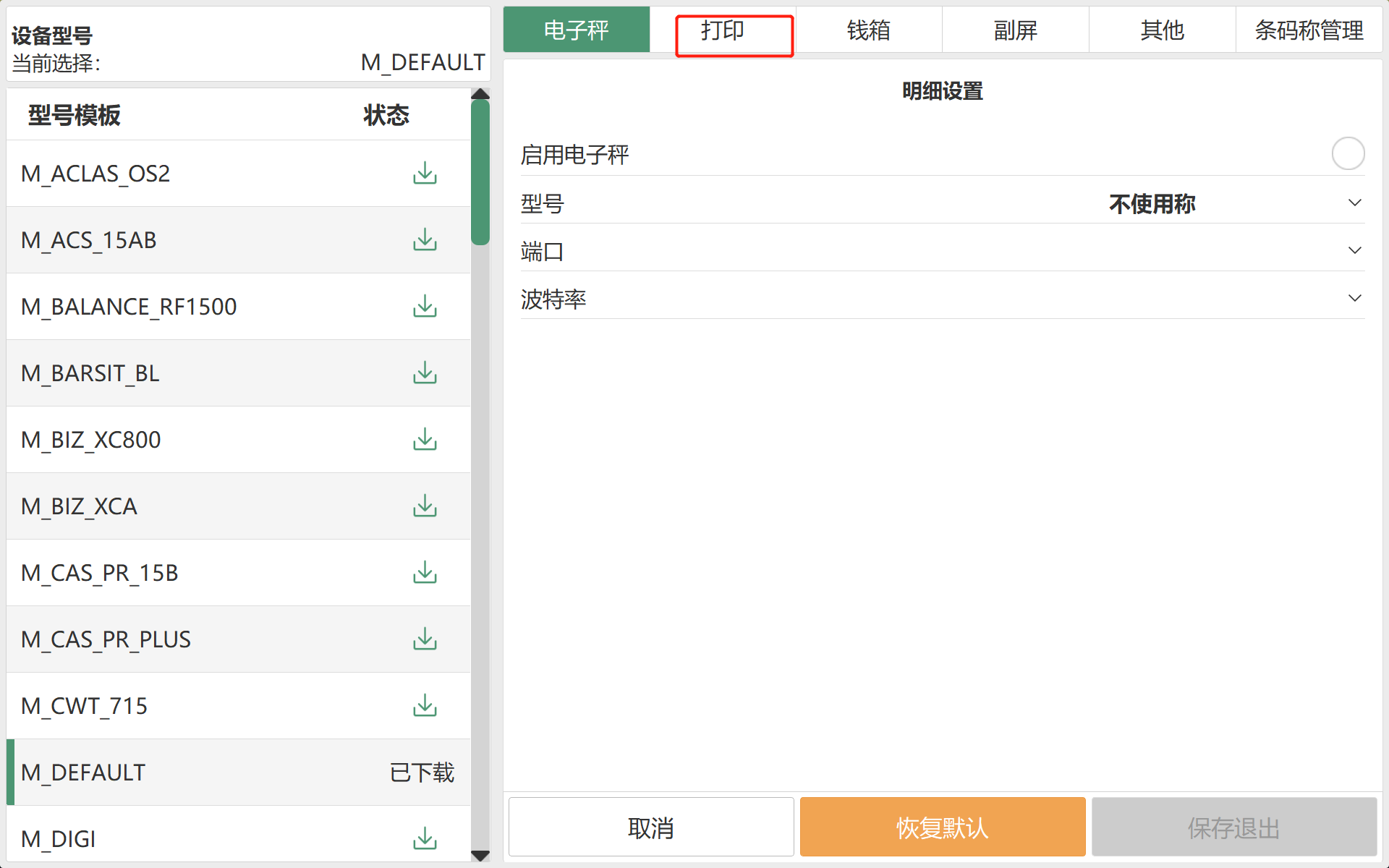Select the M_CWT_715 model name
This screenshot has width=1389, height=868.
pos(85,707)
